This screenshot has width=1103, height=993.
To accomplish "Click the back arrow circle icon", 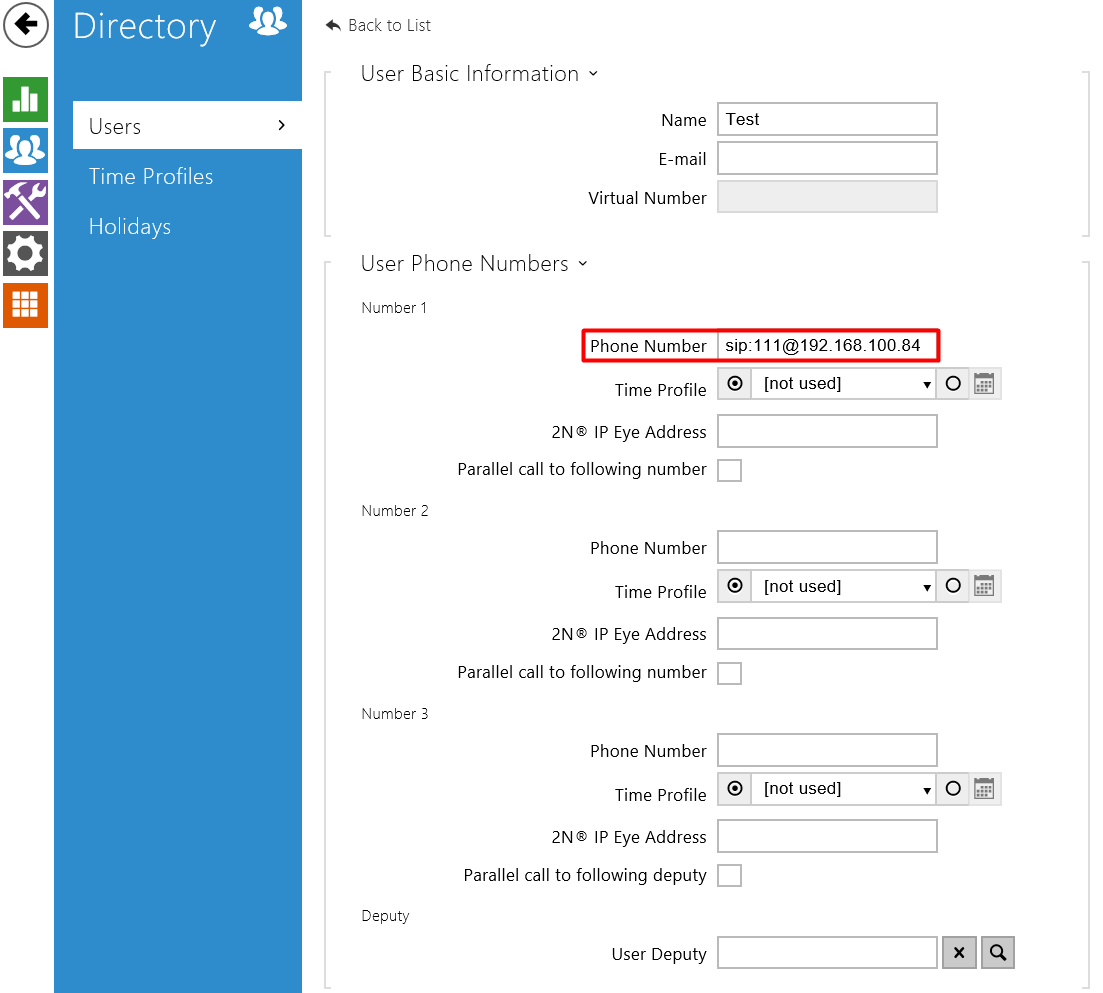I will point(25,25).
